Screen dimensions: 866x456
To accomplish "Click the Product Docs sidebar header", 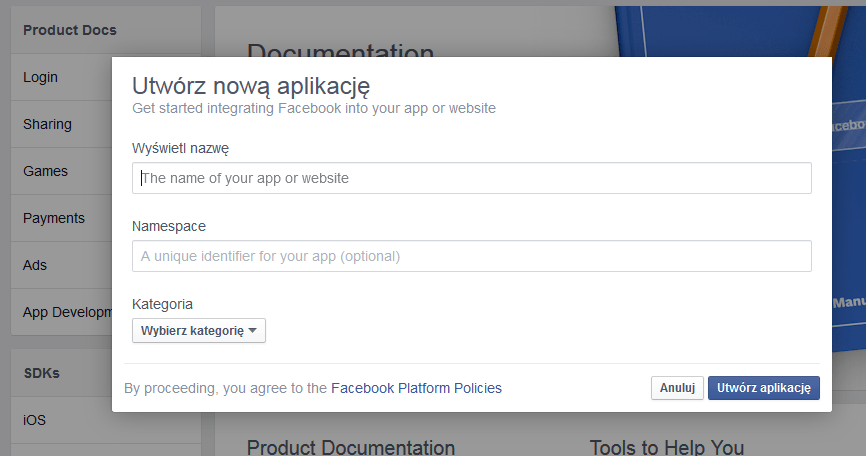I will 70,30.
